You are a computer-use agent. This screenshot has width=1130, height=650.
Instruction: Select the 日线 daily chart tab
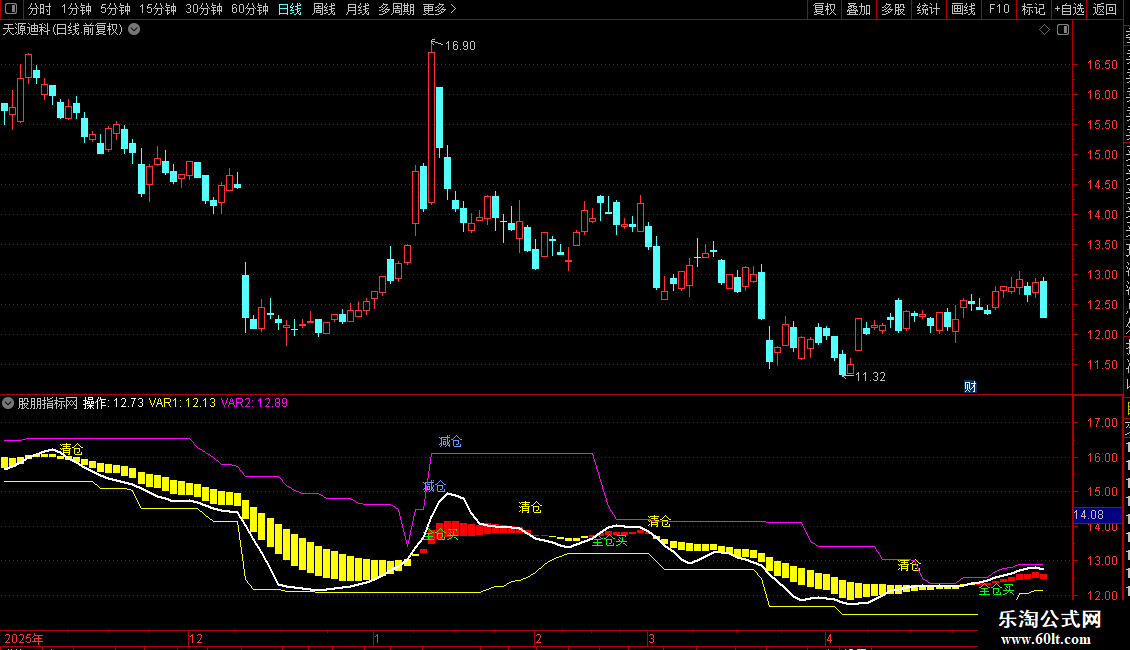[x=290, y=9]
